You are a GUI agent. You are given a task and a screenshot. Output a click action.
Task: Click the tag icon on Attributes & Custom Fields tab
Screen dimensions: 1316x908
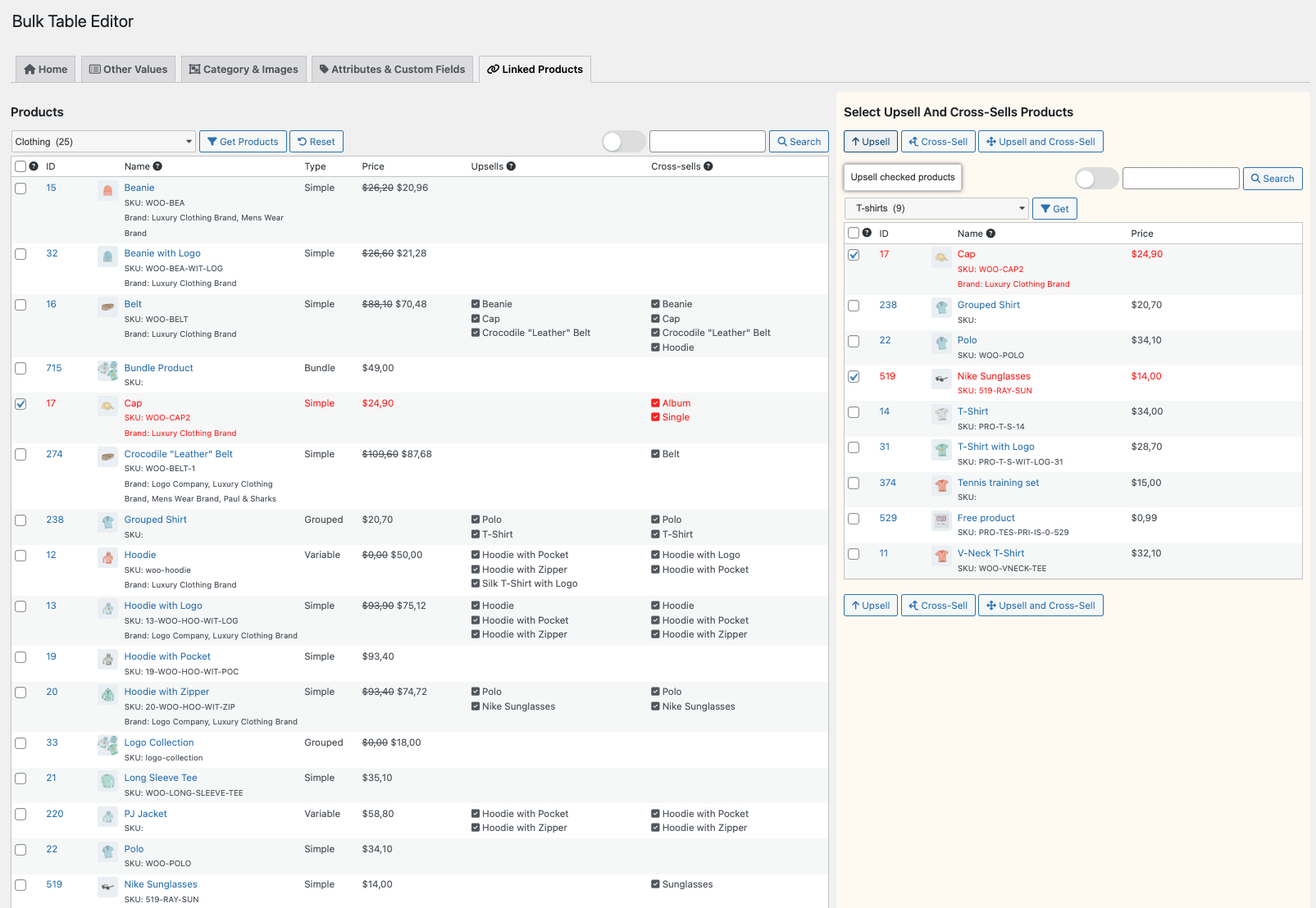(324, 69)
